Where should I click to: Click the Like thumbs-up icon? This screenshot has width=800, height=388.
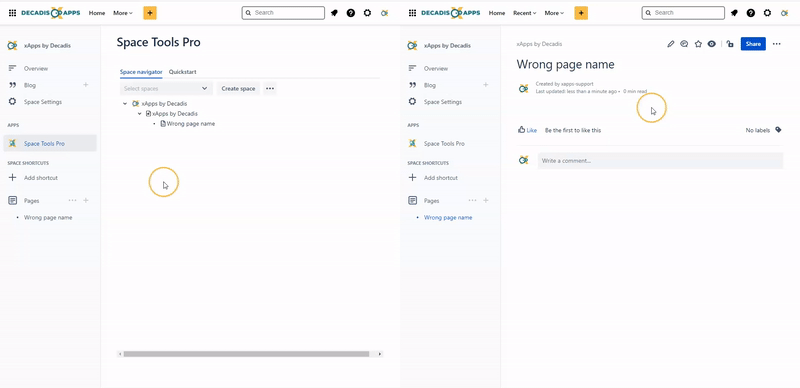(521, 130)
